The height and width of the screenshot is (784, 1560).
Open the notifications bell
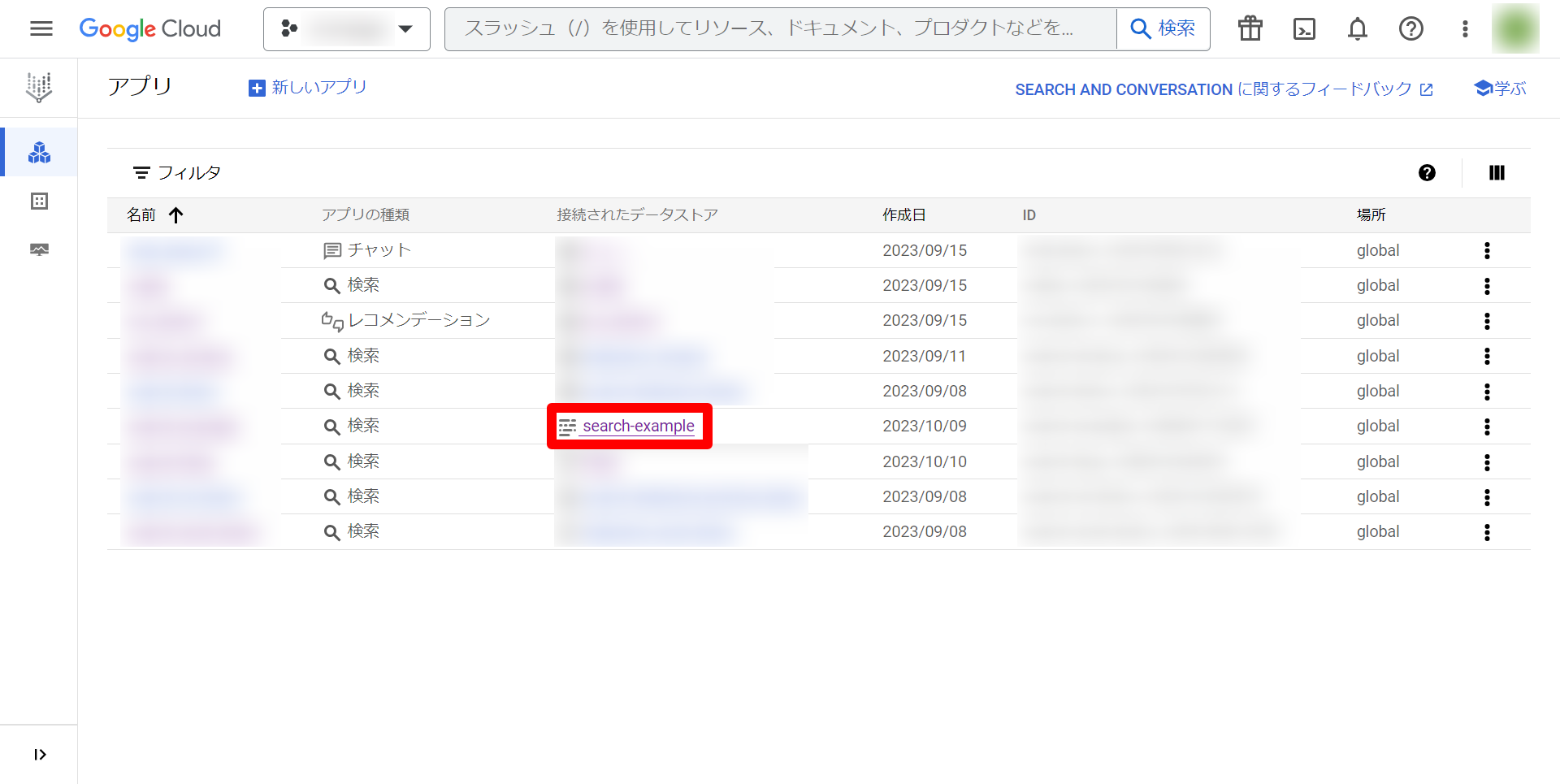point(1357,29)
